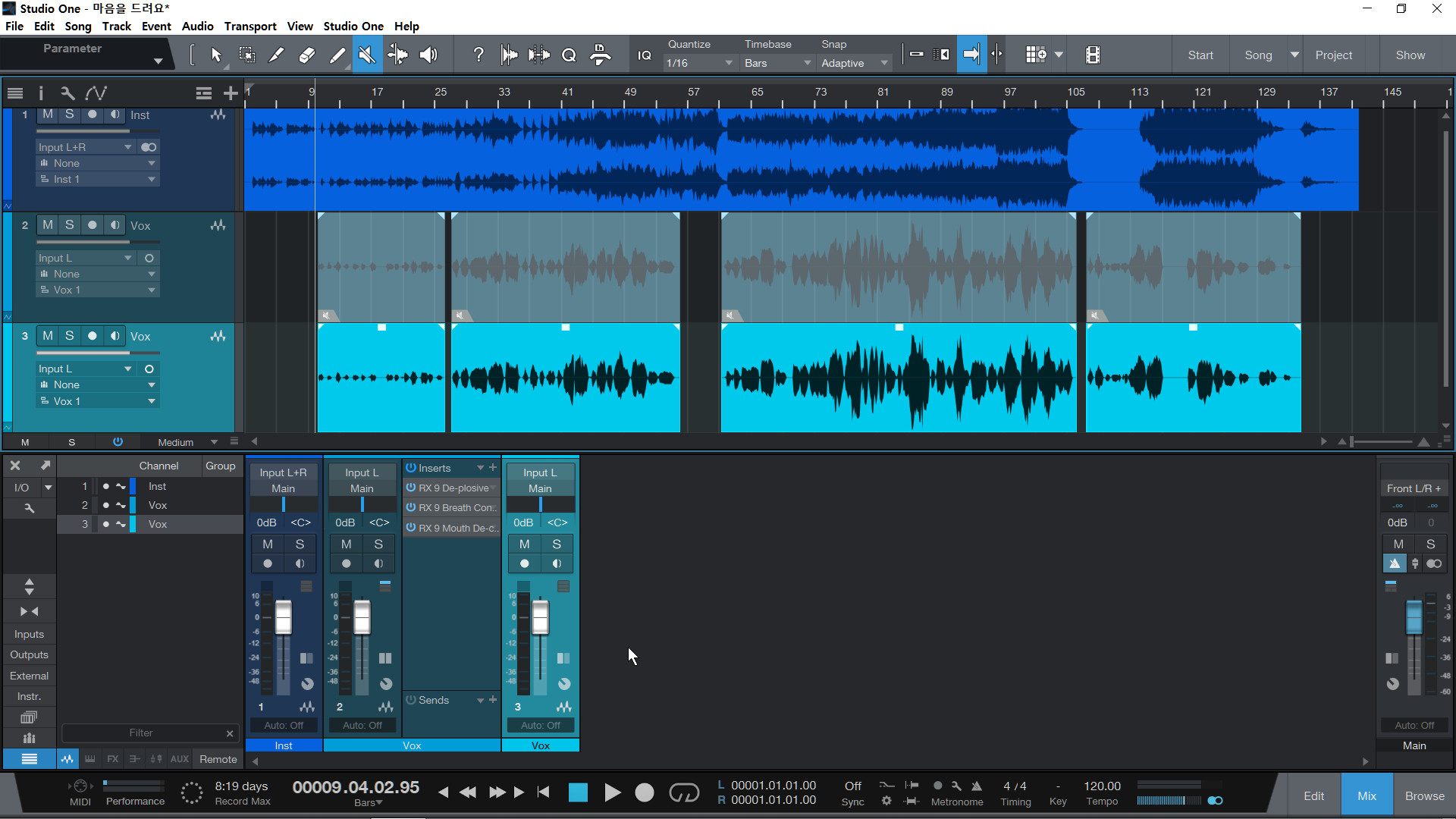Screen dimensions: 1456x819
Task: Switch to the Browse tab
Action: (x=1424, y=795)
